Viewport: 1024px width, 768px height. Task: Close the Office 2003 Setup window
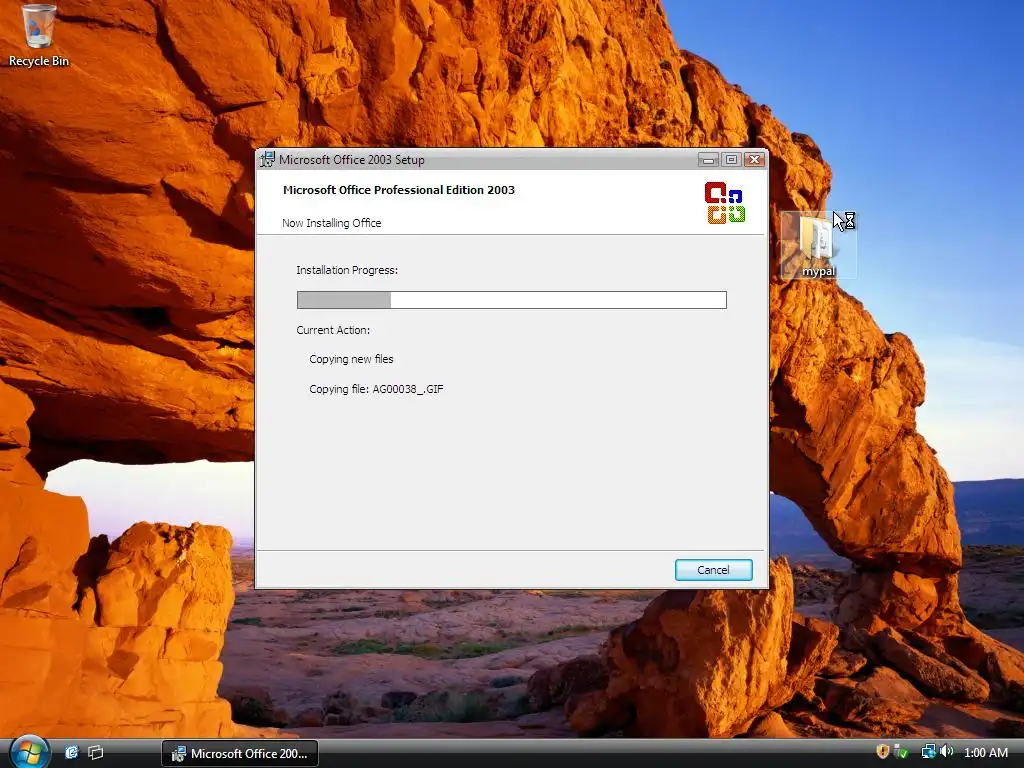754,159
